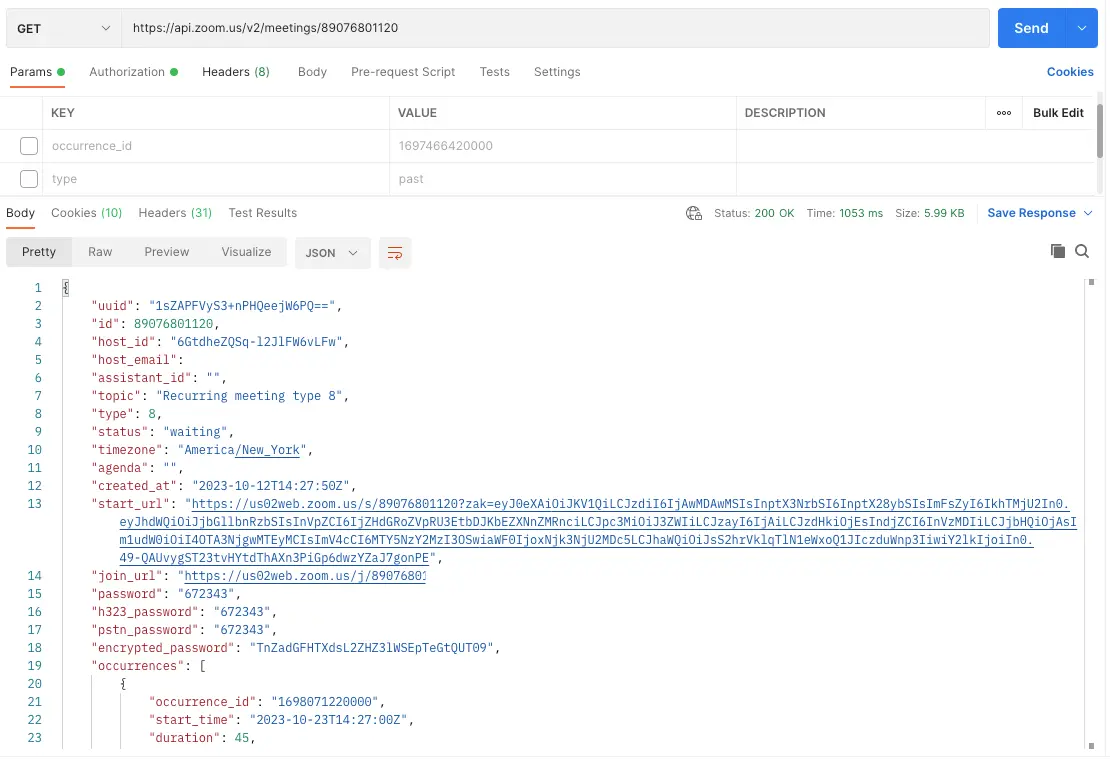Toggle Bulk Edit for parameters

point(1057,113)
